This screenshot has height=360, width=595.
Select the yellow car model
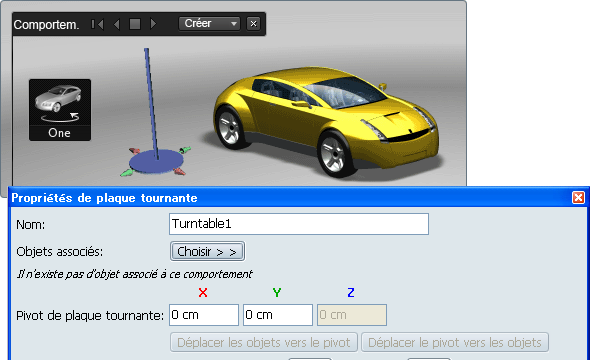tap(325, 121)
